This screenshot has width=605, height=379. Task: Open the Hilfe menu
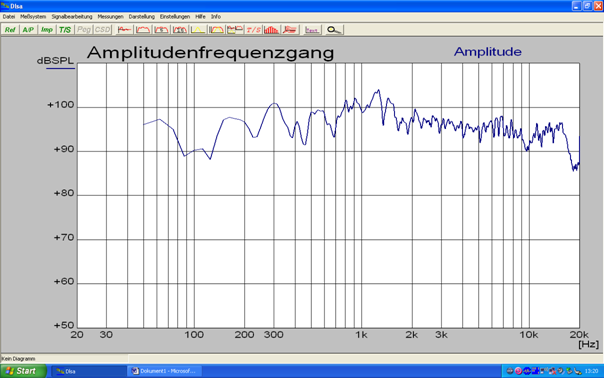pyautogui.click(x=200, y=17)
